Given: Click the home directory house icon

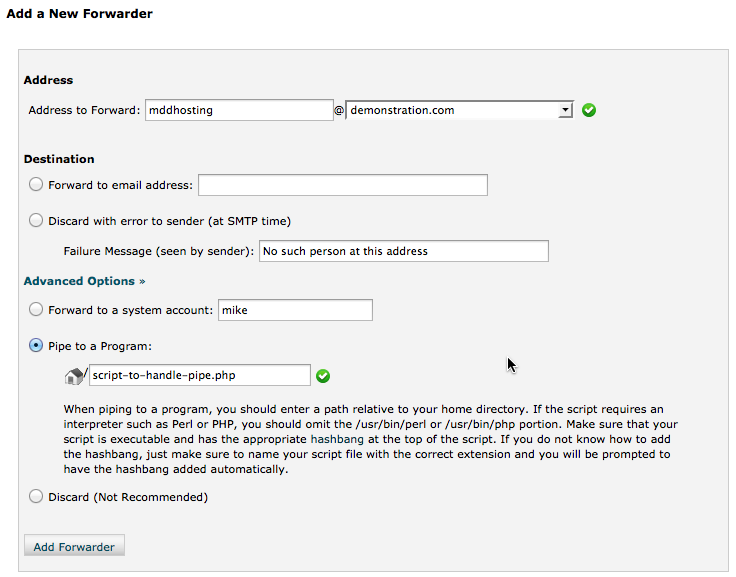Looking at the screenshot, I should (74, 376).
